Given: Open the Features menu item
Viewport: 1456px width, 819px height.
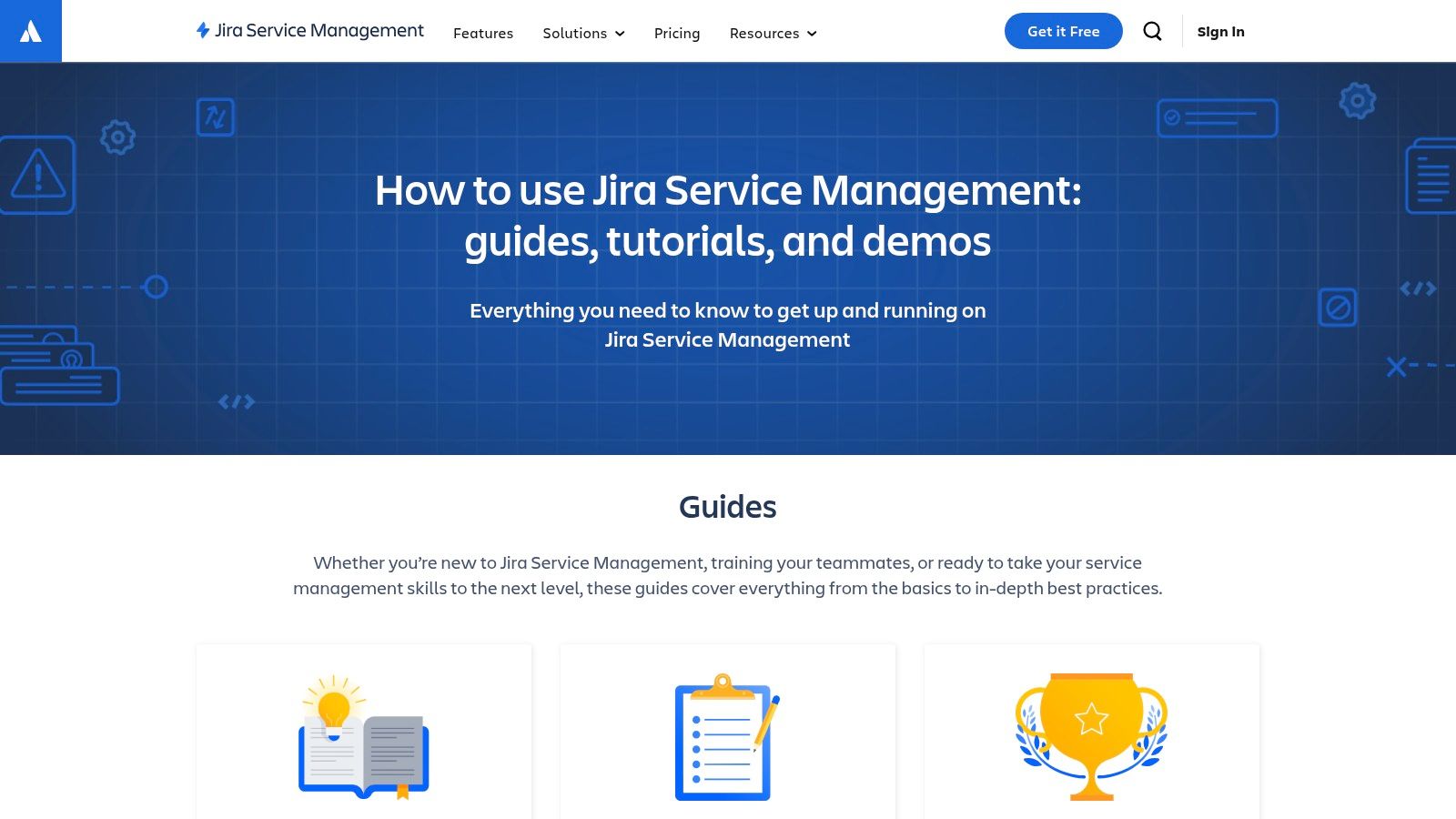Looking at the screenshot, I should [483, 33].
